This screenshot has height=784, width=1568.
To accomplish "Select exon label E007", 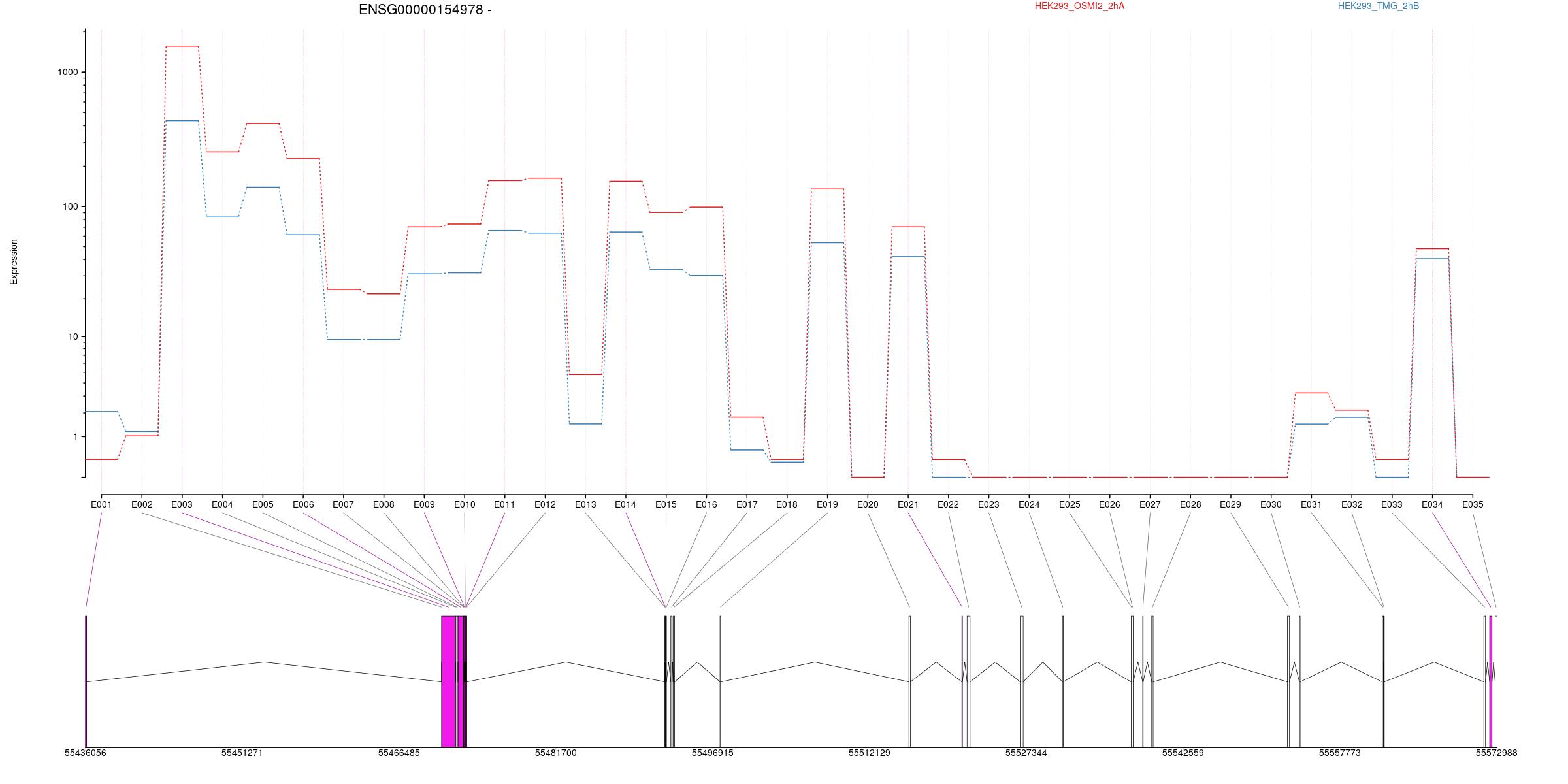I will [x=343, y=504].
